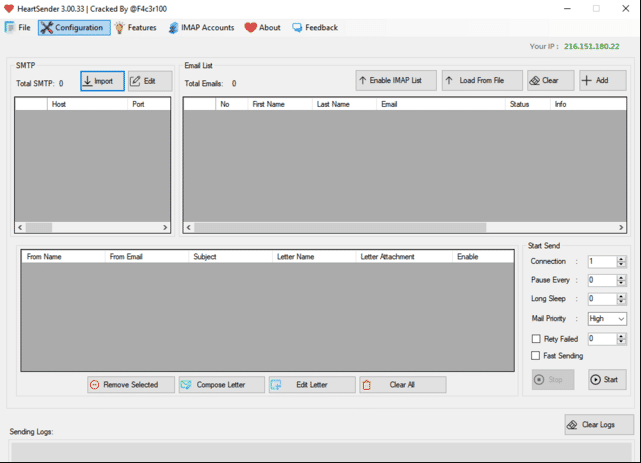Decrease Long Sleep with down arrow
The width and height of the screenshot is (641, 463).
621,302
